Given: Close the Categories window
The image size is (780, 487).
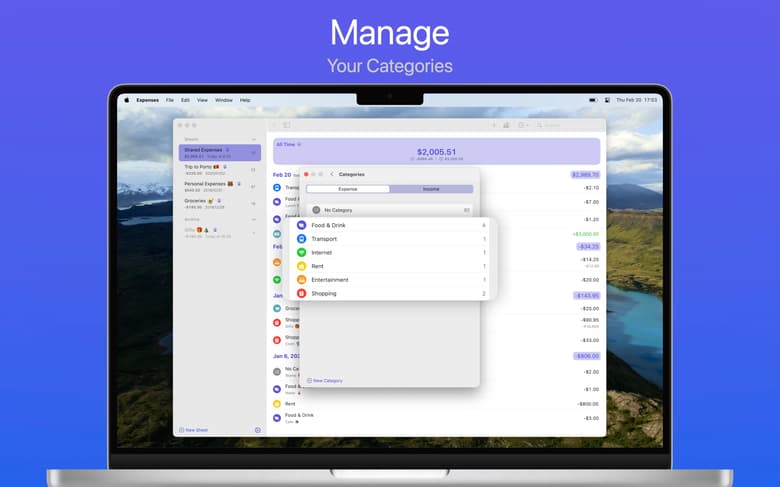Looking at the screenshot, I should point(306,174).
